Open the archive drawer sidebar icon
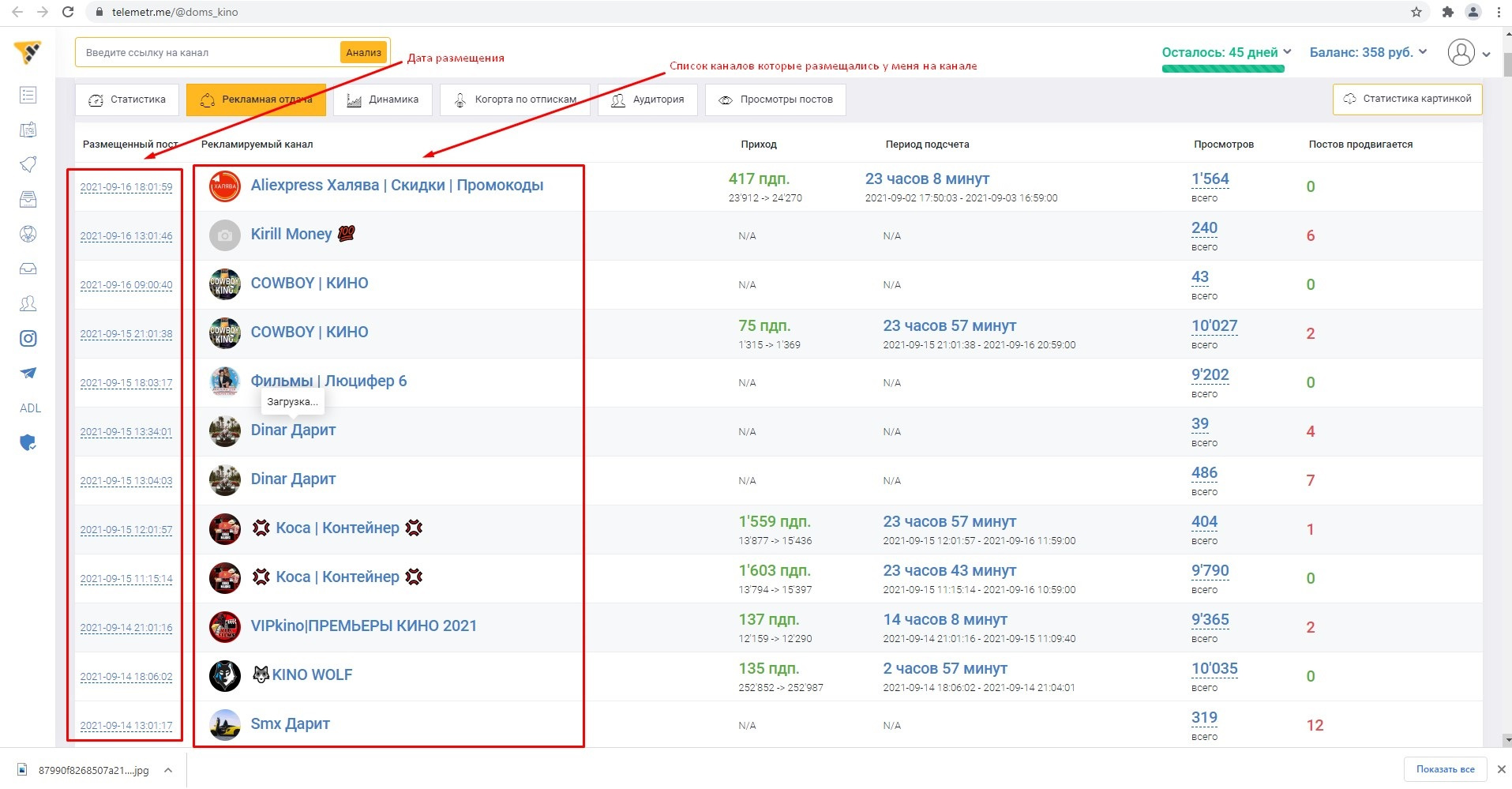 click(28, 199)
